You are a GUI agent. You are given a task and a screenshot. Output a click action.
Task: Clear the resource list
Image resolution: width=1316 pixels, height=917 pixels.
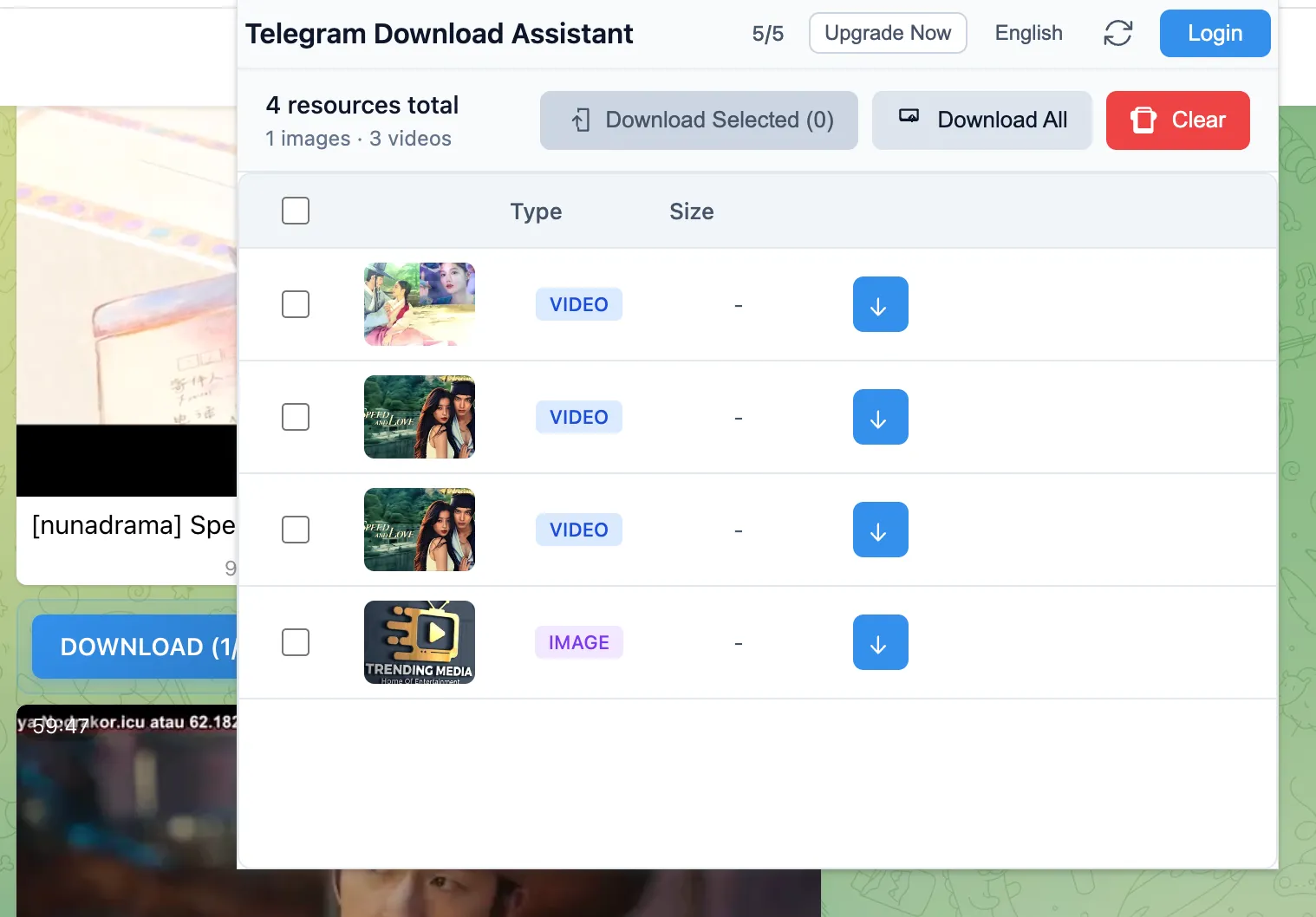[1177, 120]
